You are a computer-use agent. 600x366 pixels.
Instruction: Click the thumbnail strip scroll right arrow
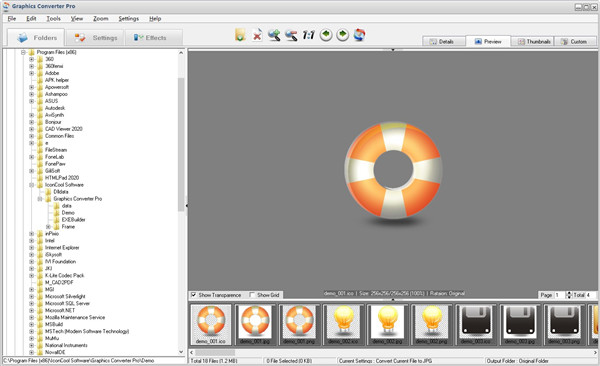(x=595, y=352)
